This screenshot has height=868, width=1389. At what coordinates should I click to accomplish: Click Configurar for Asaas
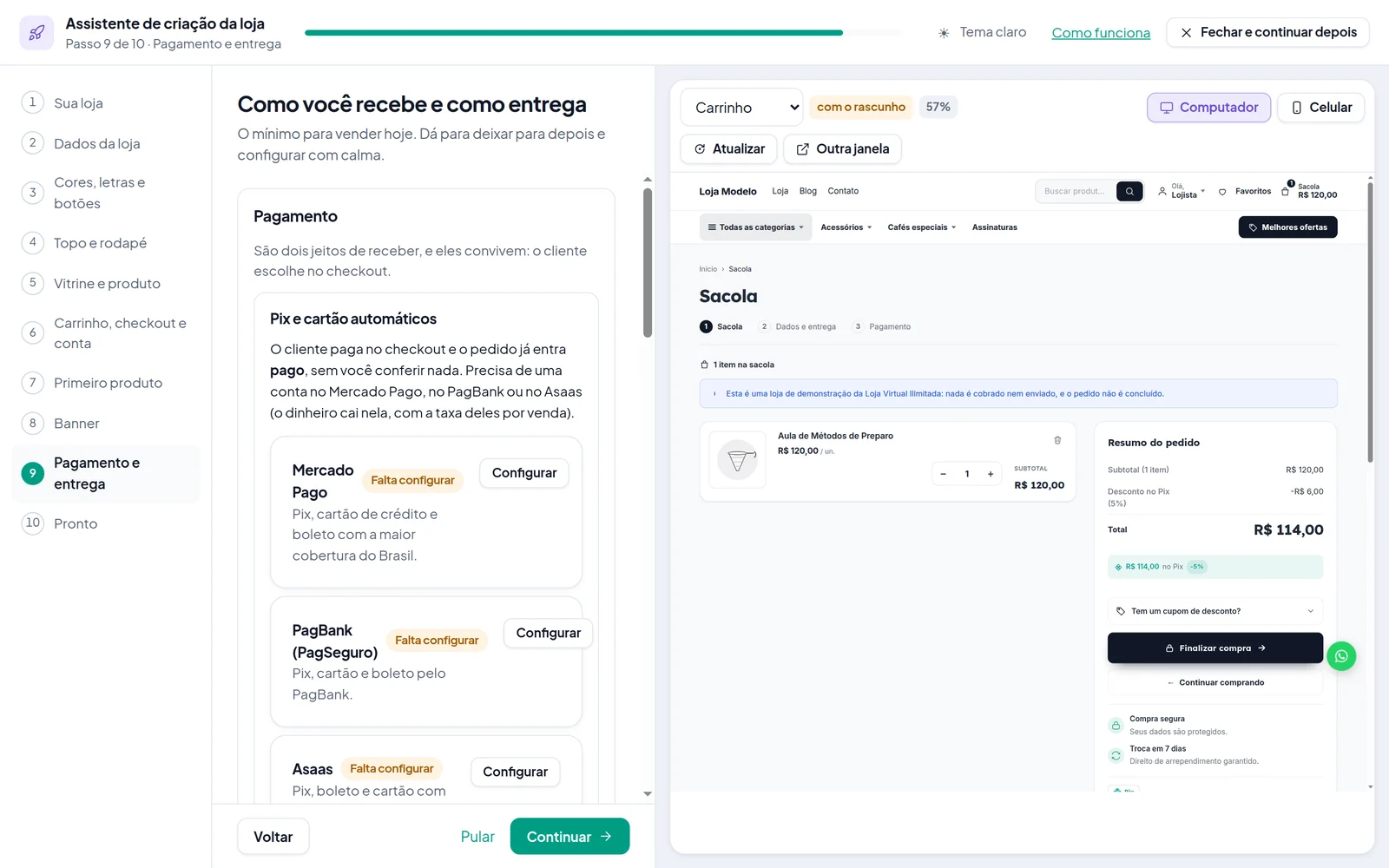[x=516, y=772]
